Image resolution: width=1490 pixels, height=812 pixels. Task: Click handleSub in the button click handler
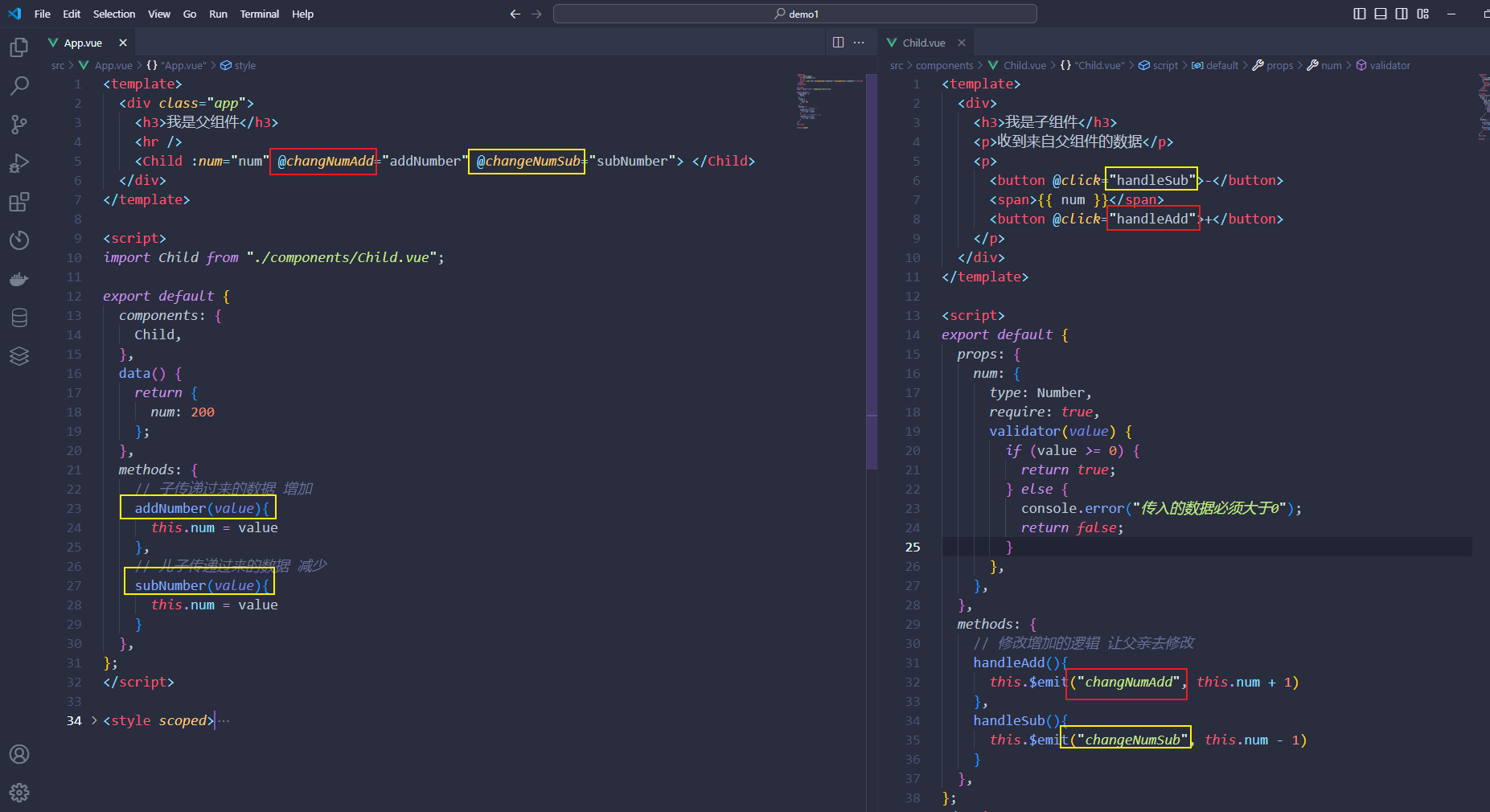pos(1152,180)
